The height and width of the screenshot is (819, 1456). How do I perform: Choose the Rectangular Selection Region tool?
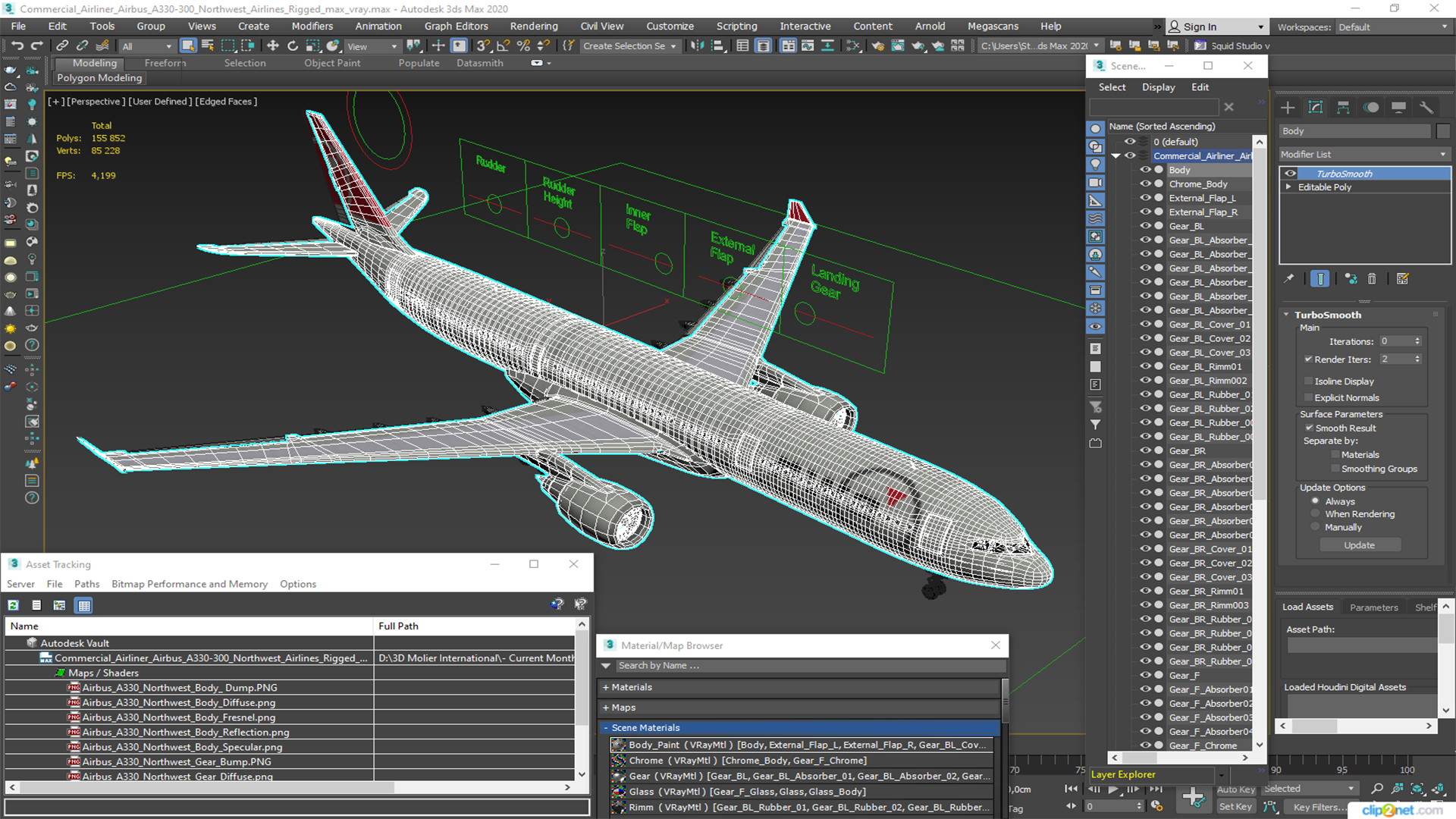click(227, 45)
